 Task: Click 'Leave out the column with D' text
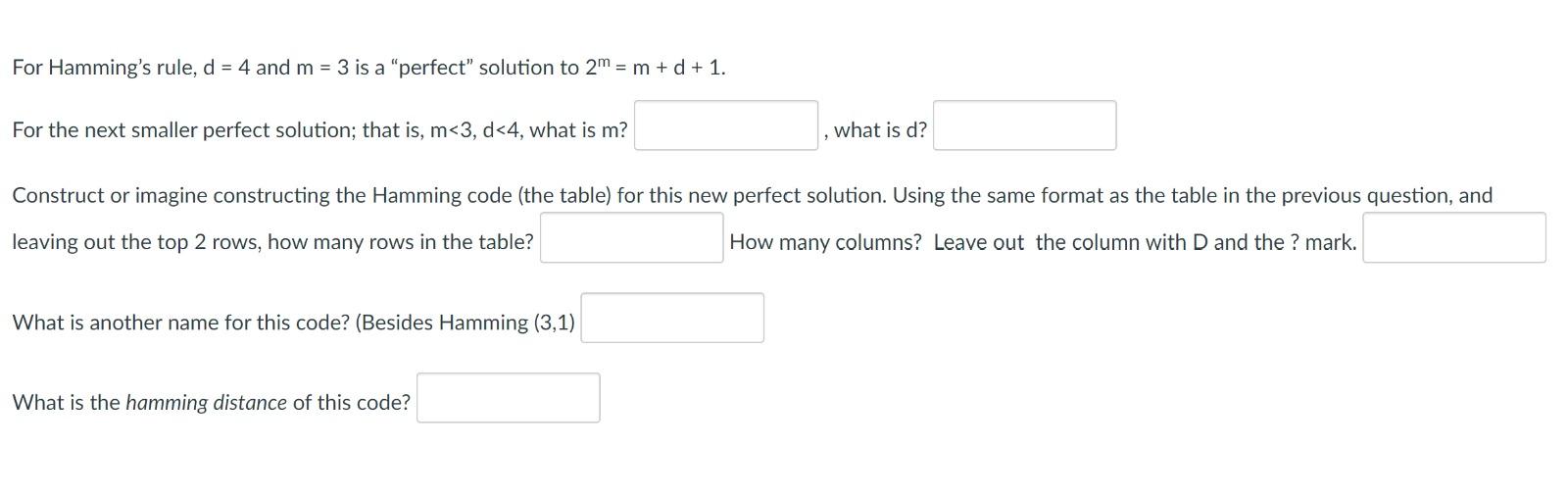click(1070, 242)
